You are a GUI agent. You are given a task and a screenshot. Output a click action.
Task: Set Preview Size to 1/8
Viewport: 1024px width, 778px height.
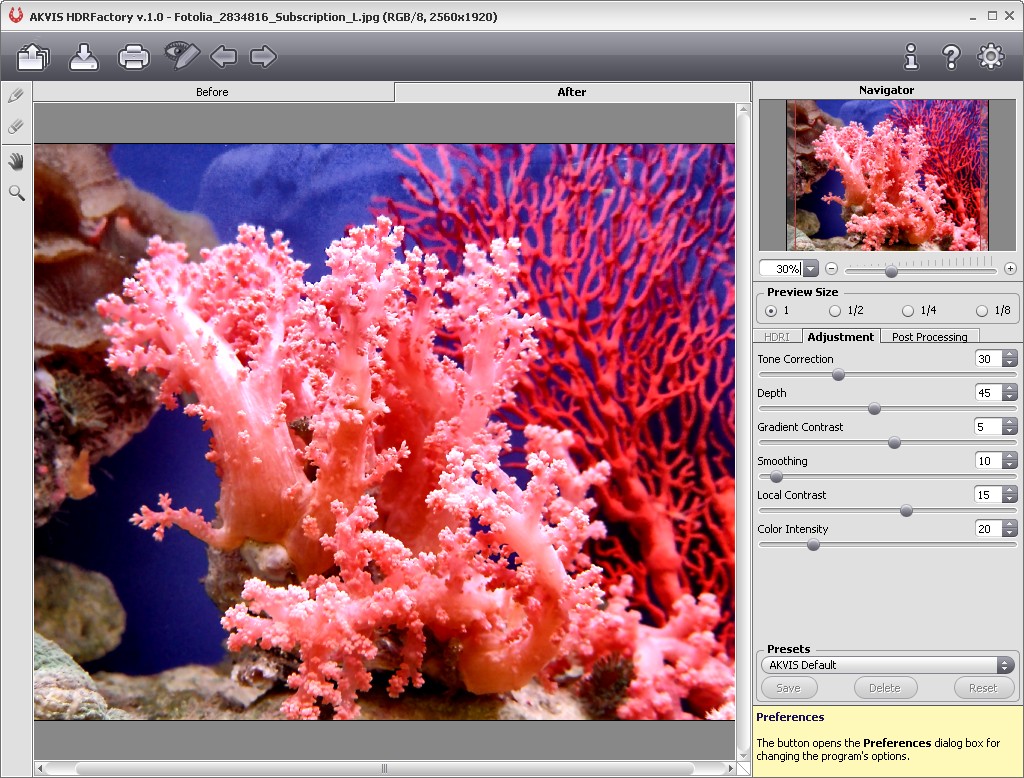(x=982, y=311)
